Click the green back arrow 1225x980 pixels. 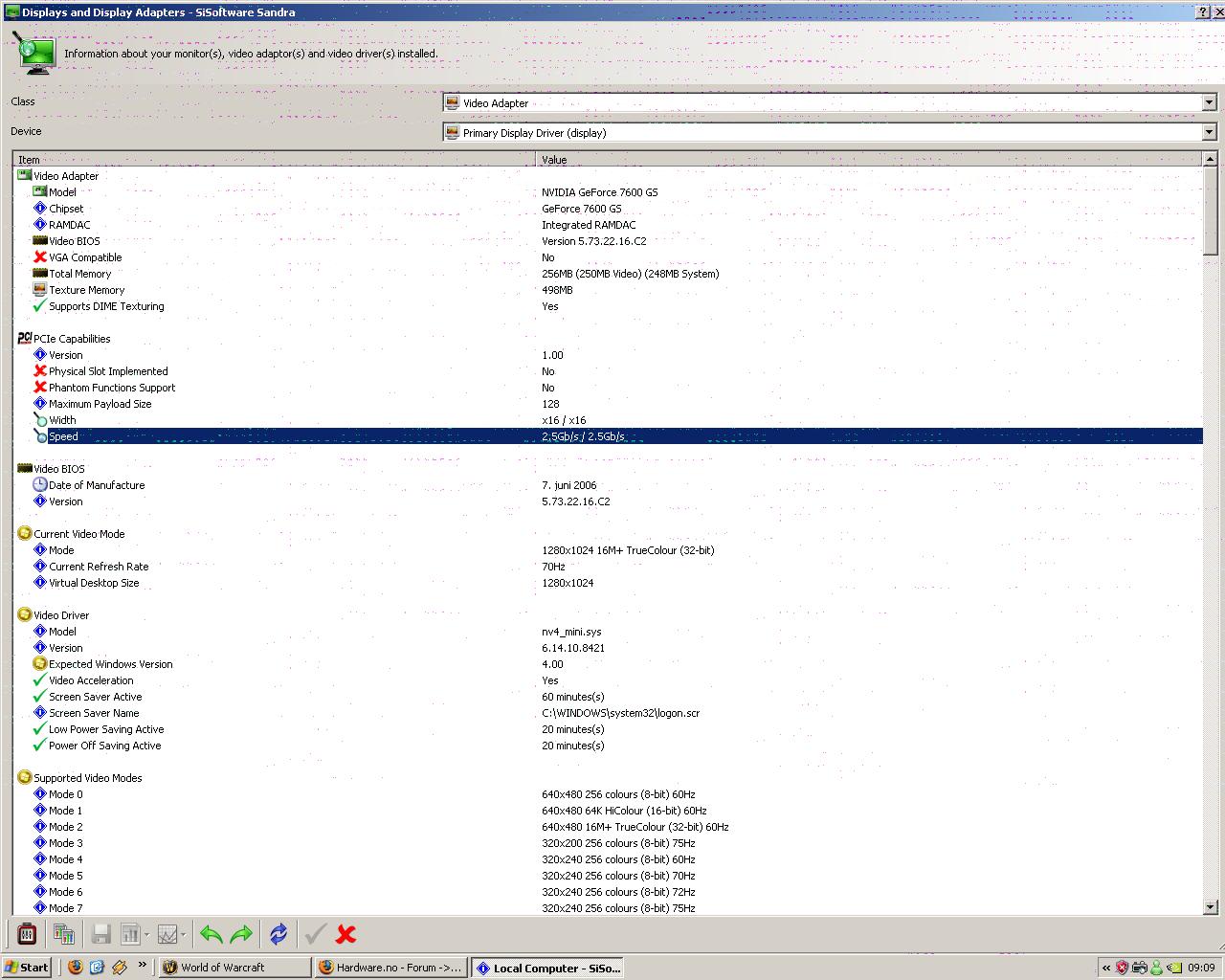coord(212,934)
